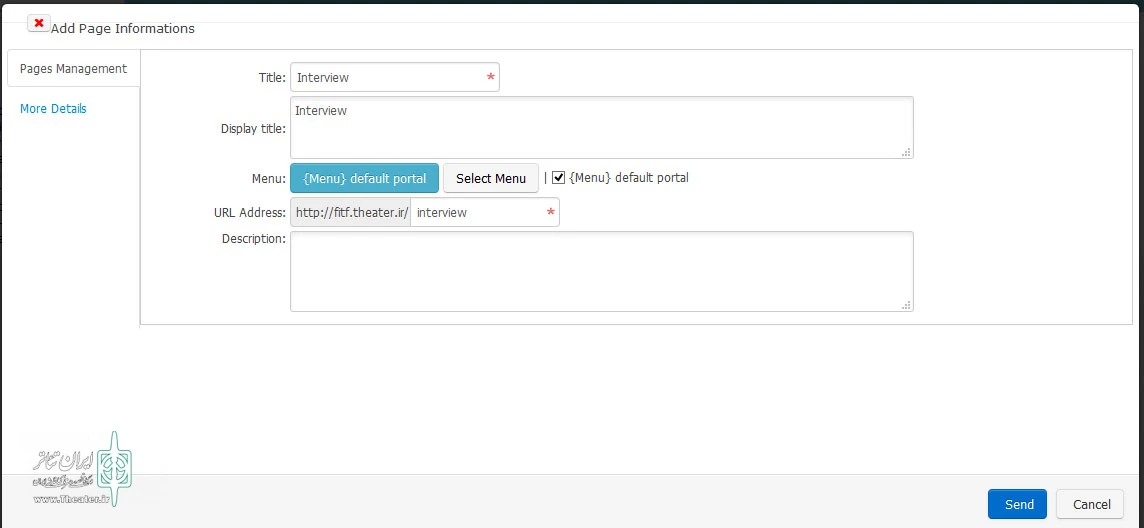Edit the Title input field
This screenshot has width=1144, height=528.
pos(395,77)
